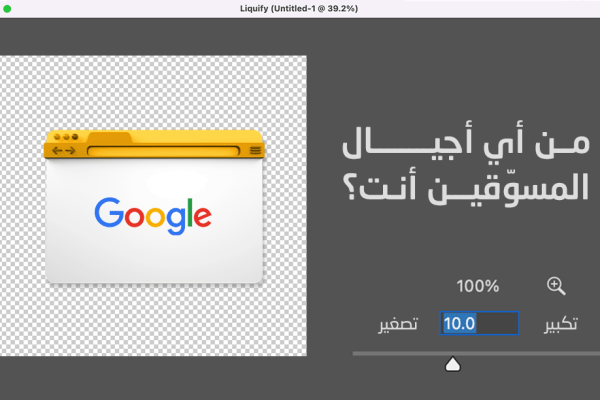
Task: Click the Arabic headline من أي أجيال
Action: 466,142
